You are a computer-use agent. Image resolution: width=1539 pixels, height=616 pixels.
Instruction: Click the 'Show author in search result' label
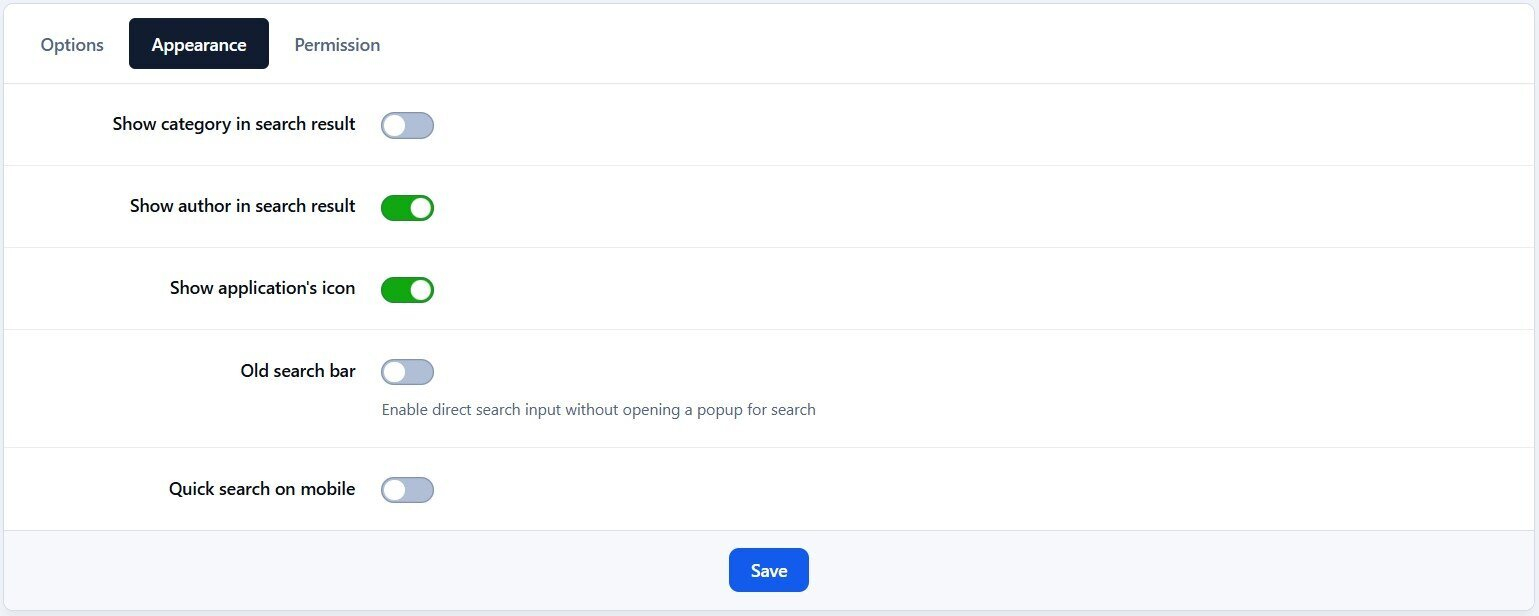(x=242, y=206)
